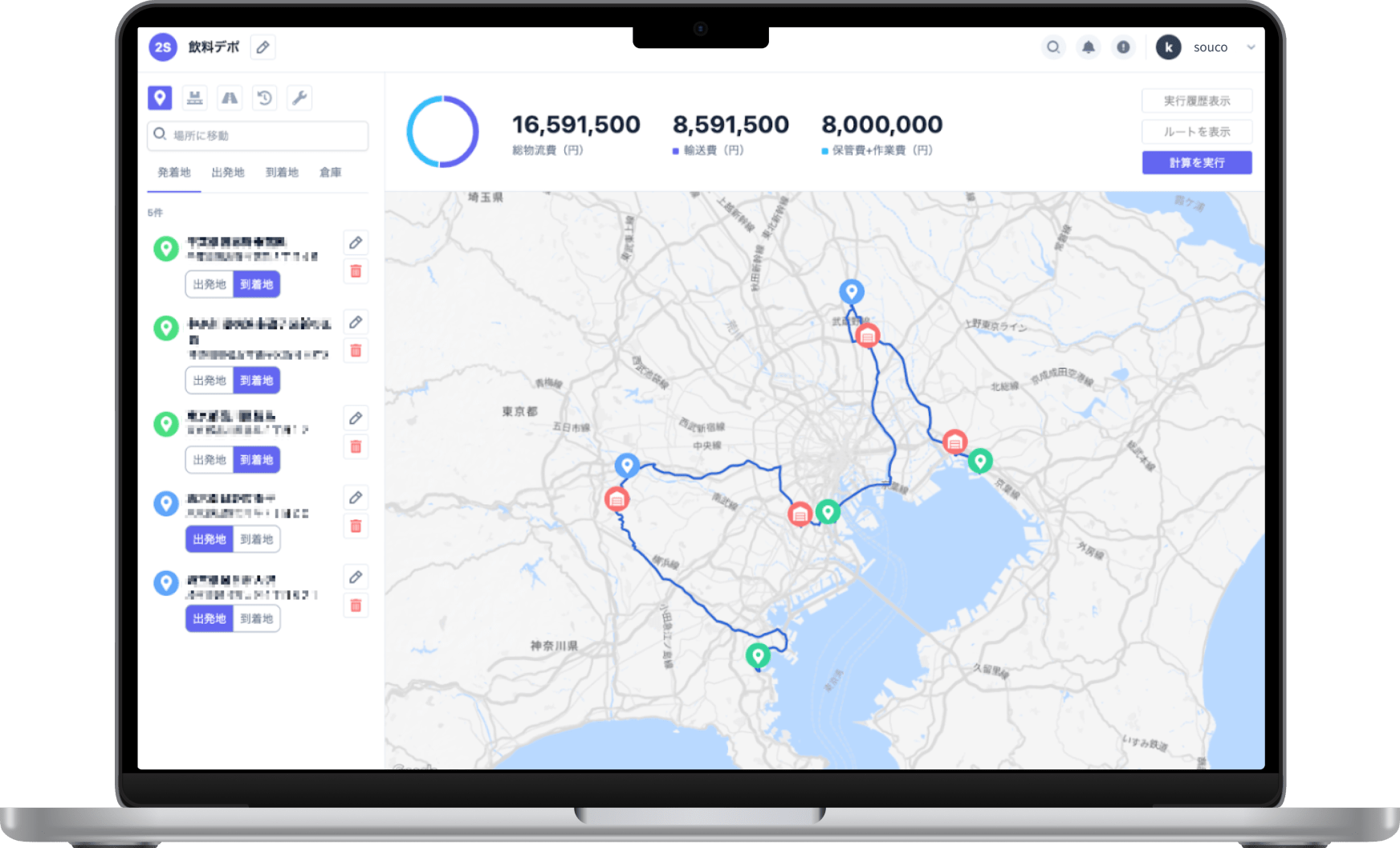The height and width of the screenshot is (848, 1400).
Task: Select the location pin tool in sidebar
Action: (x=160, y=98)
